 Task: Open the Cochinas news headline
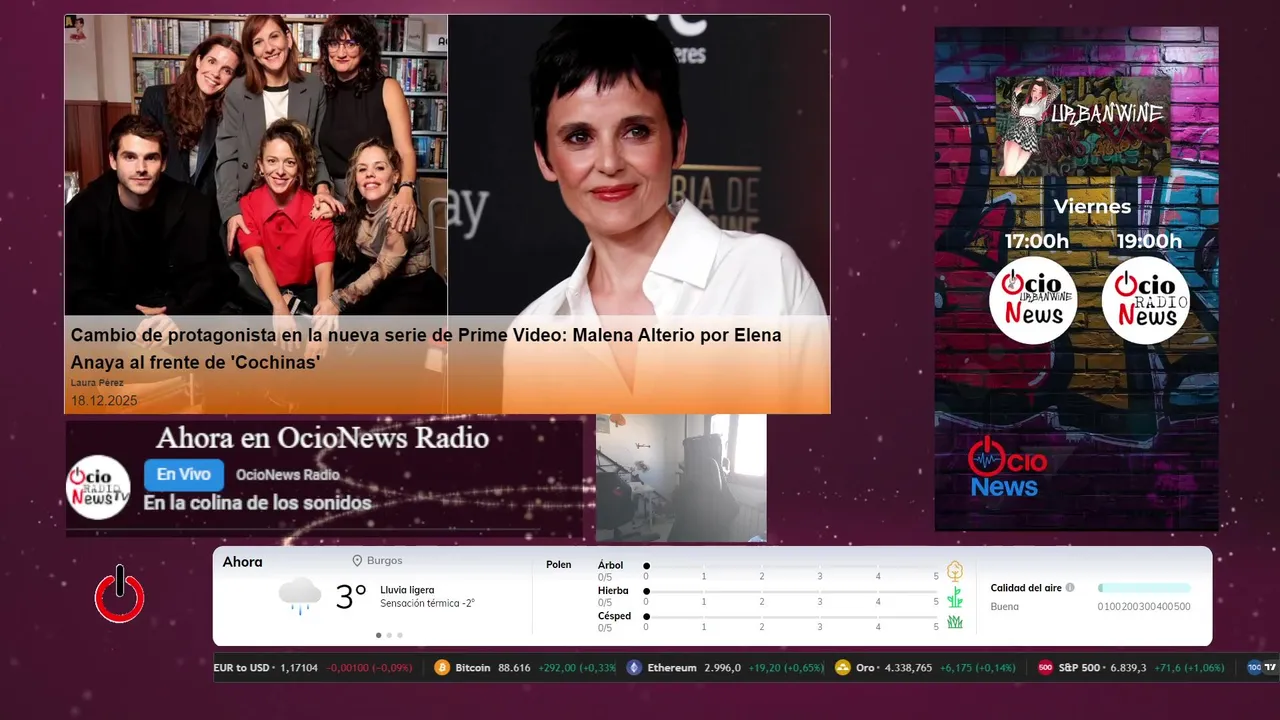coord(426,348)
